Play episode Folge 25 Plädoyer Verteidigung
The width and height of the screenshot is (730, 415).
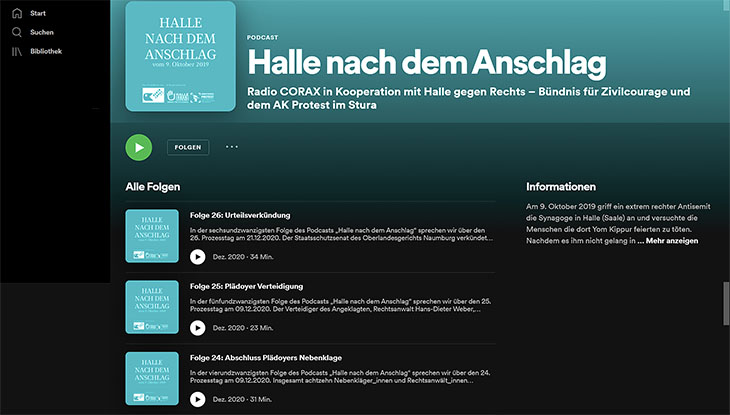coord(197,328)
